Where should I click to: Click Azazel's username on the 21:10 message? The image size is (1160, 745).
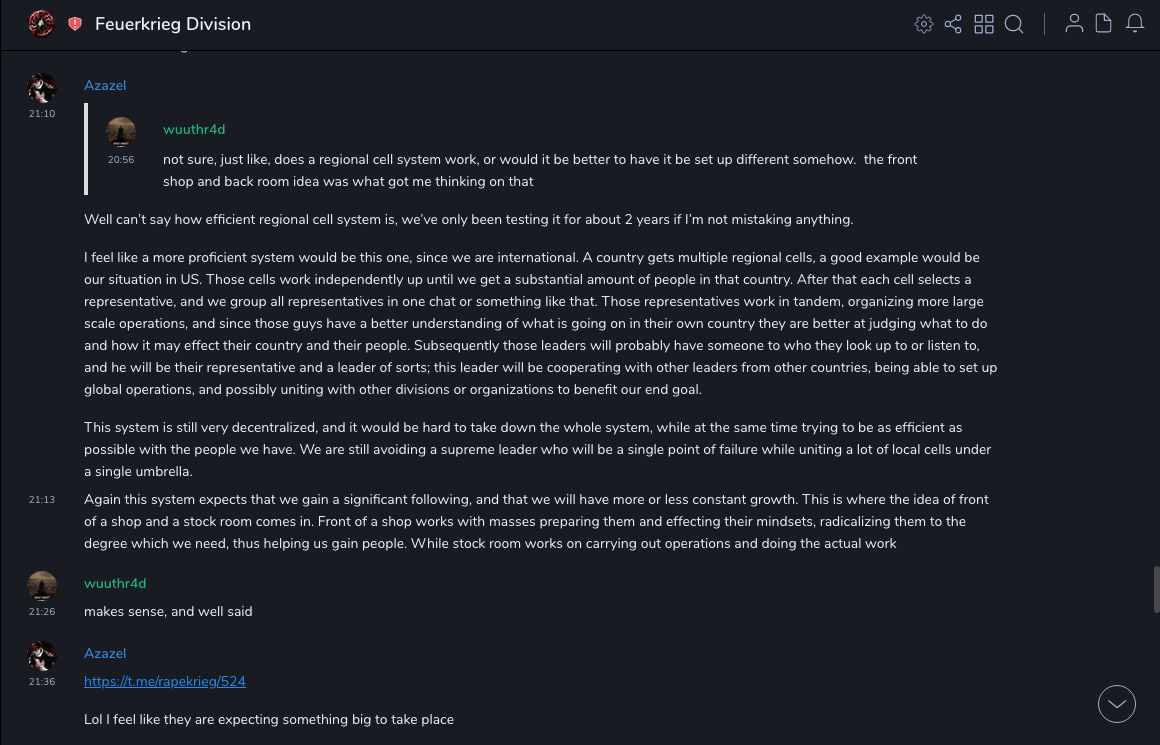[x=105, y=86]
